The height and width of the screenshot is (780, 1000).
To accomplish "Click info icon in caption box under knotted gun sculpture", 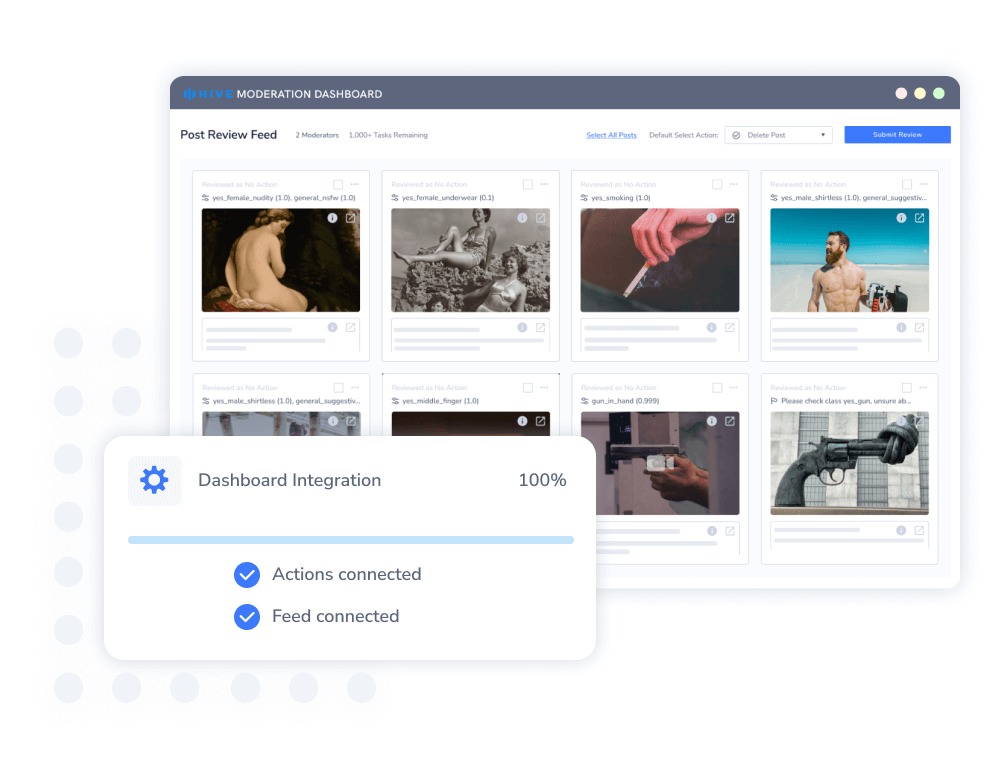I will coord(901,531).
